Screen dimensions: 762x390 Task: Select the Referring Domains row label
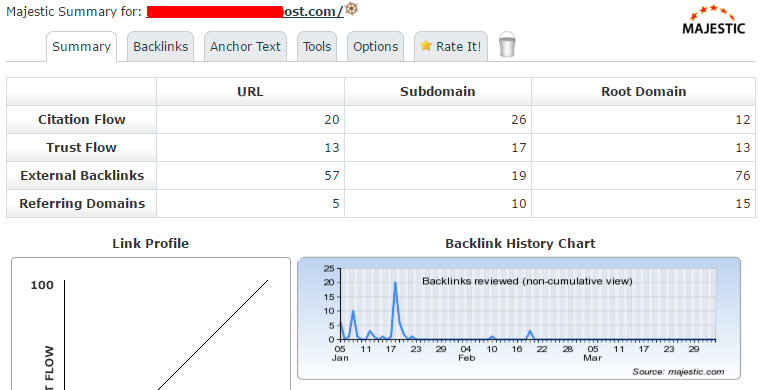tap(82, 203)
